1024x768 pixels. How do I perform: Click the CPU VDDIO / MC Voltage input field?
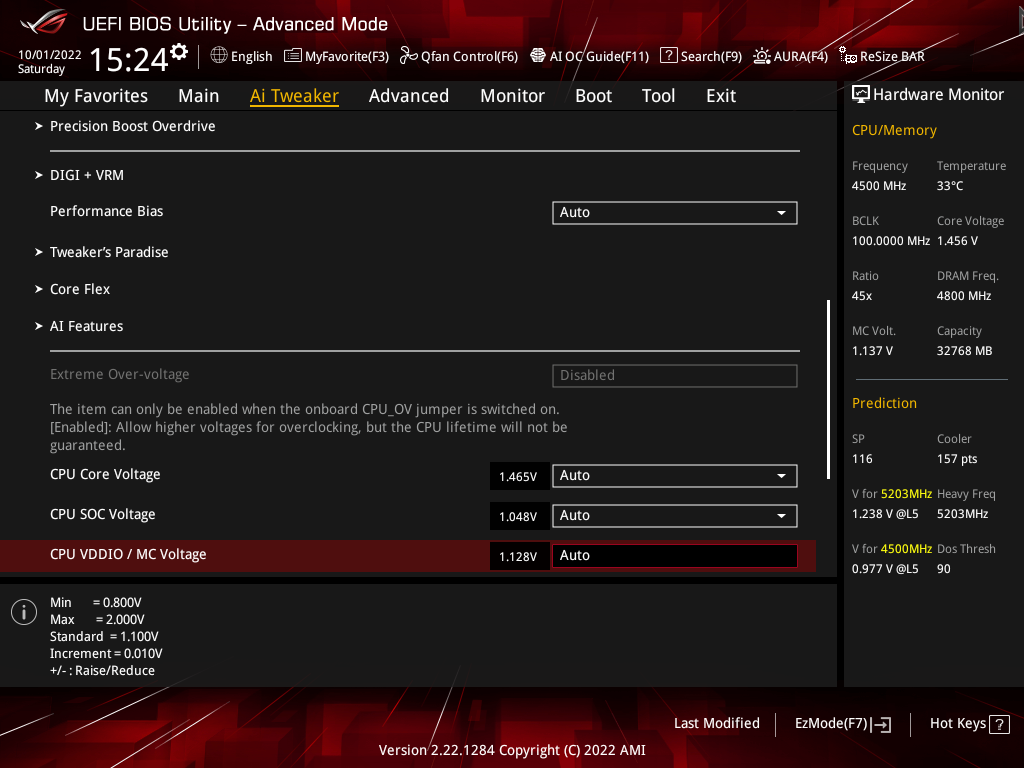[x=674, y=556]
